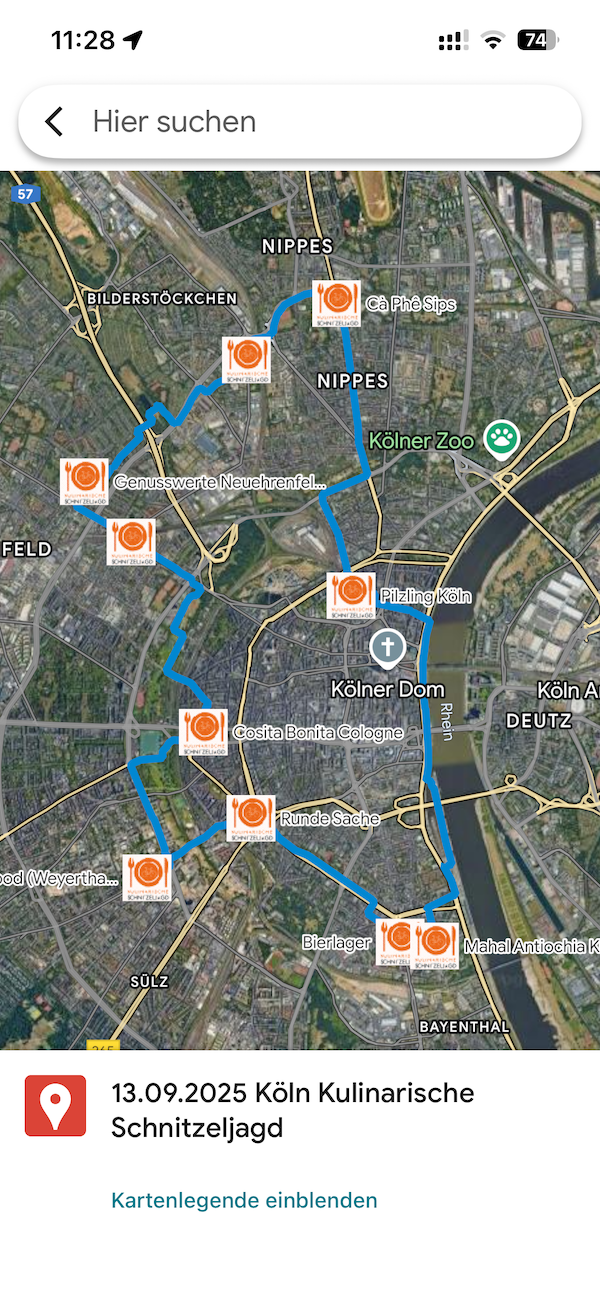Select the Weyertal marker near Sülz
This screenshot has width=600, height=1298.
click(147, 877)
